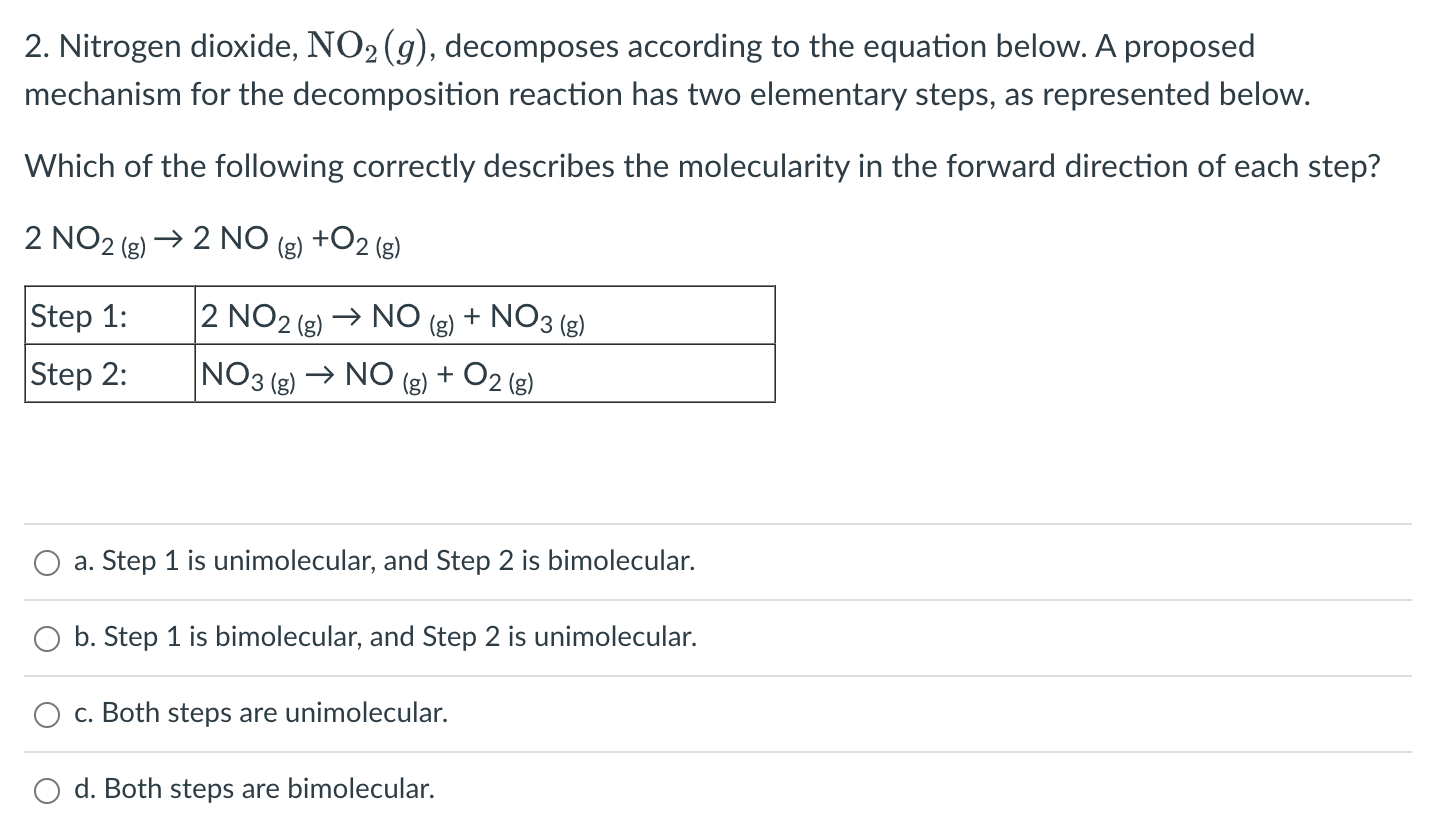The width and height of the screenshot is (1438, 836).
Task: Select radio button for answer a
Action: (46, 563)
